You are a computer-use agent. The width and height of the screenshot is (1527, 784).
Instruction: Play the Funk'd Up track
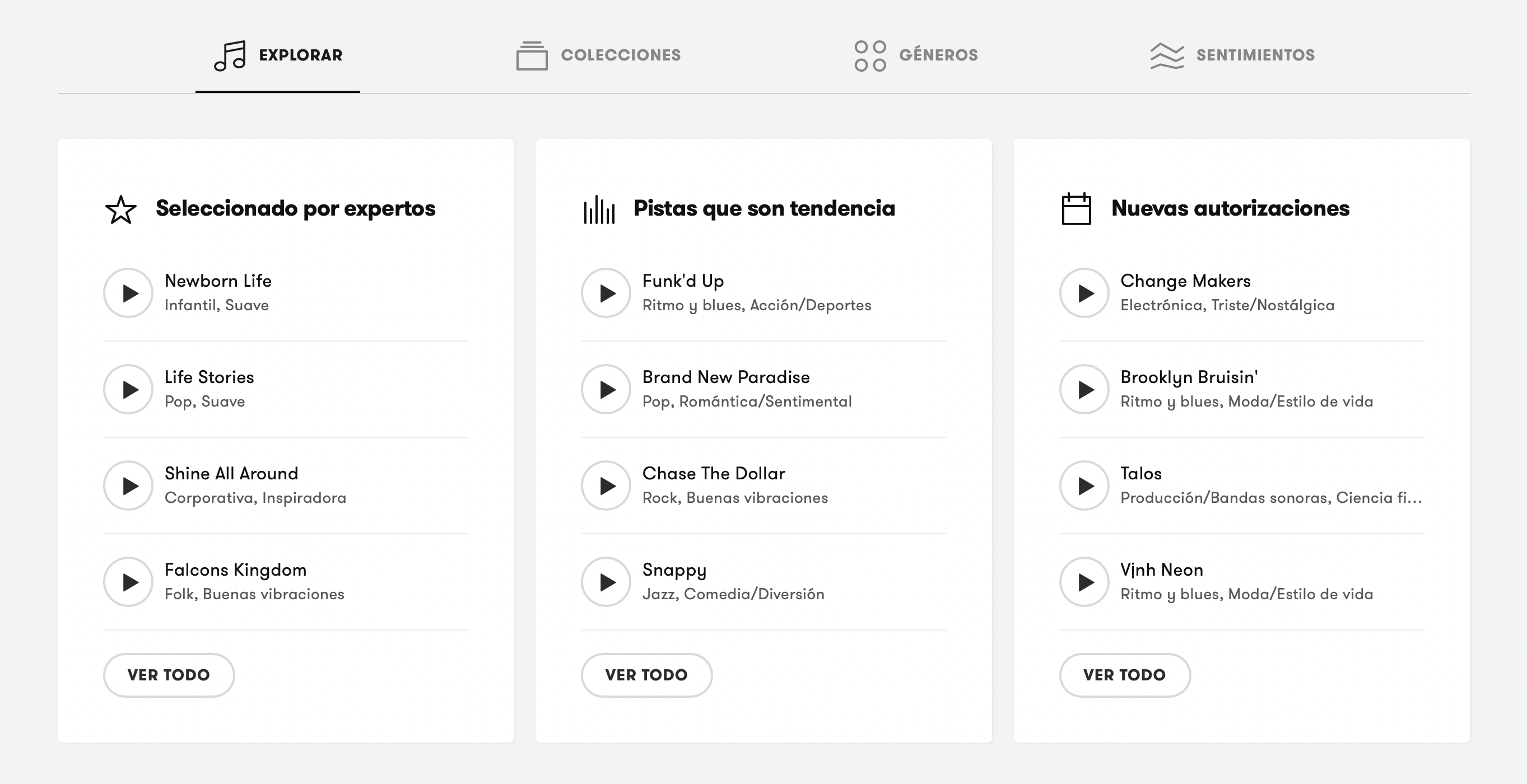tap(607, 293)
